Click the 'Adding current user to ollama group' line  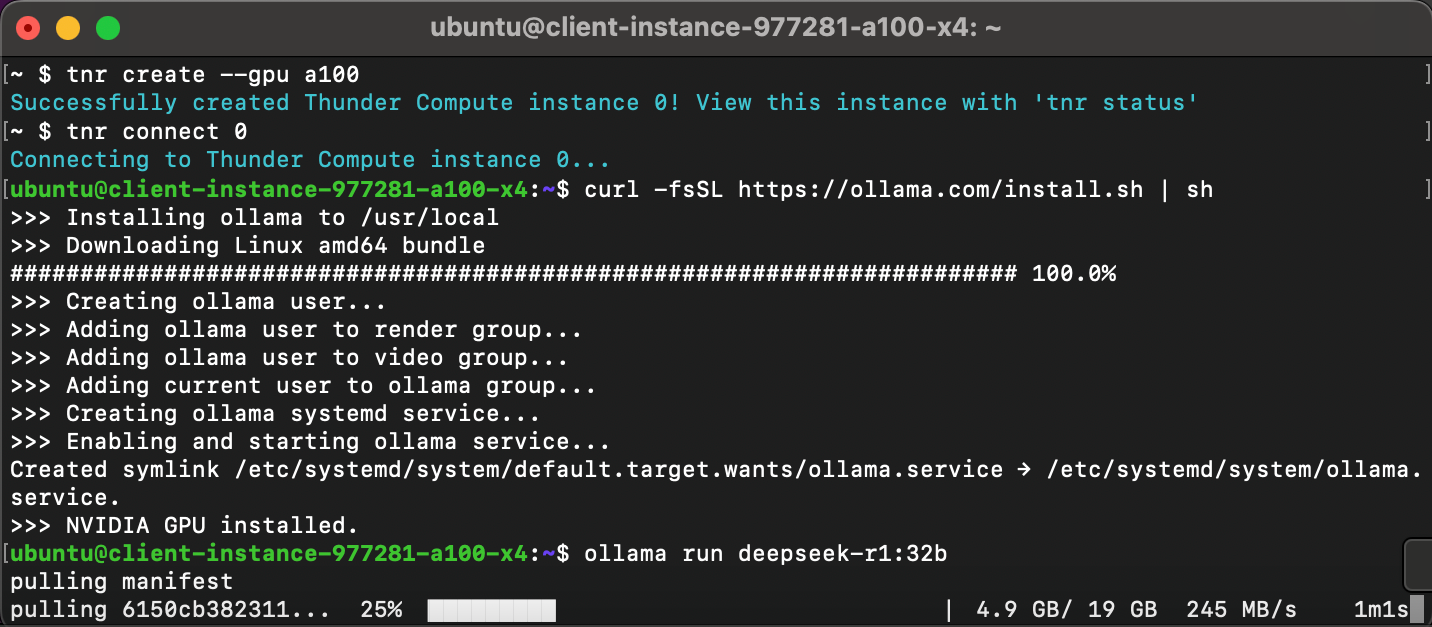303,386
